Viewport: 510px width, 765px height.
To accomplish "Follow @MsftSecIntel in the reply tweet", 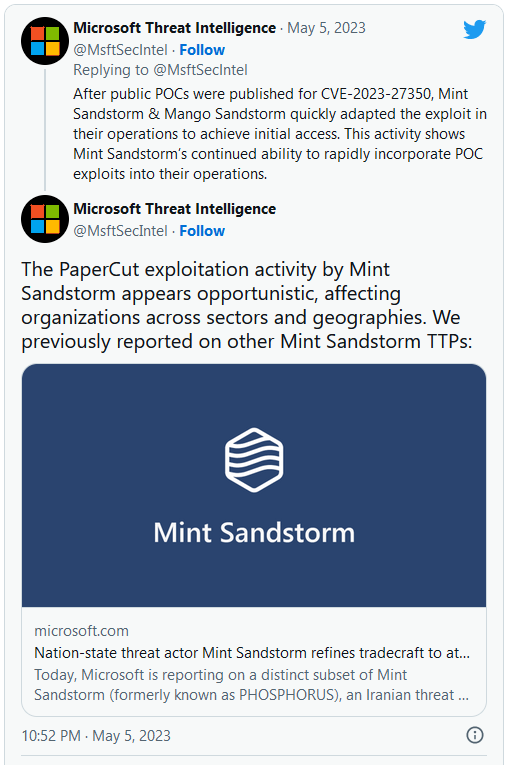I will [x=202, y=50].
